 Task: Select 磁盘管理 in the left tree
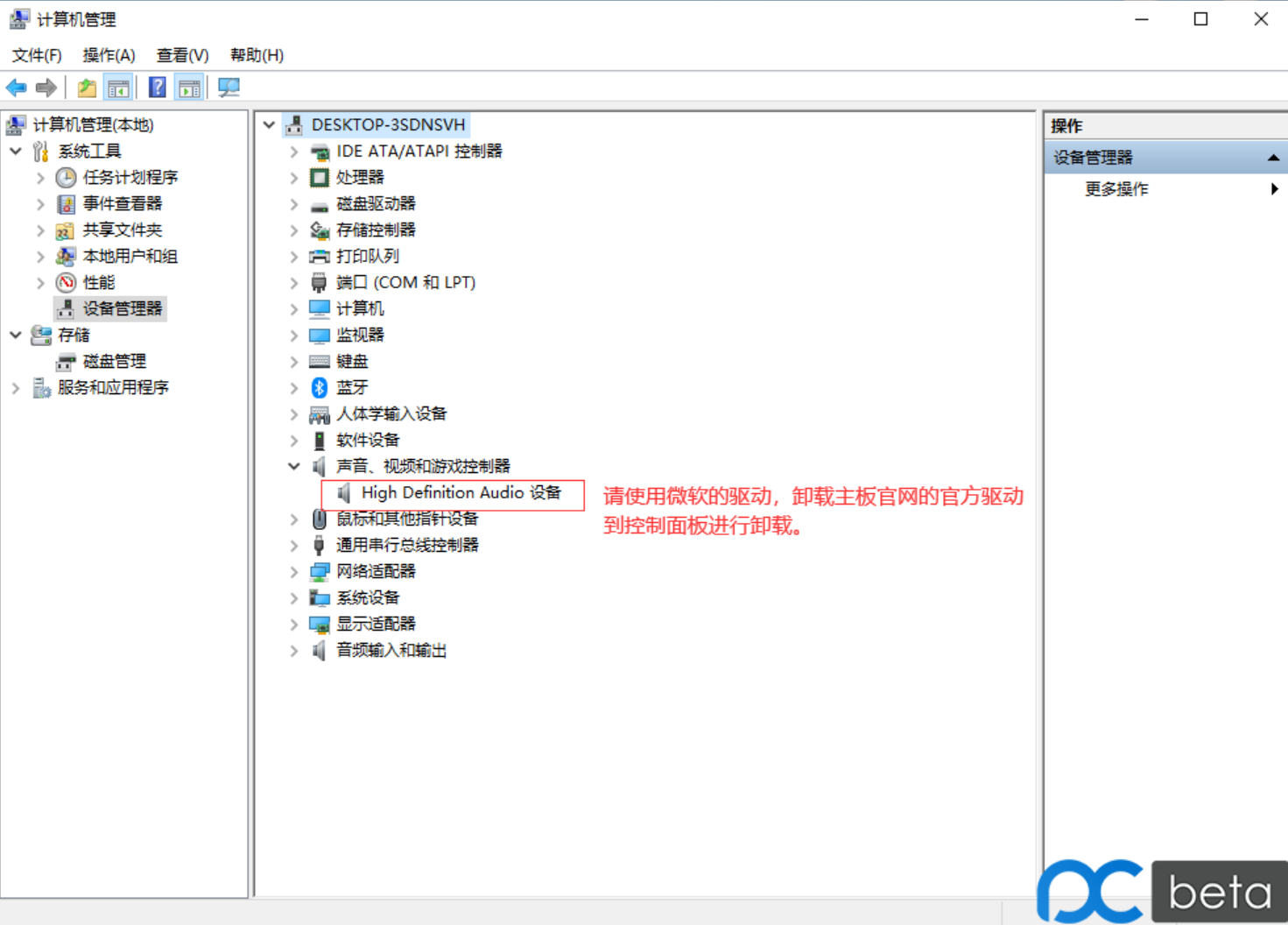click(x=114, y=361)
